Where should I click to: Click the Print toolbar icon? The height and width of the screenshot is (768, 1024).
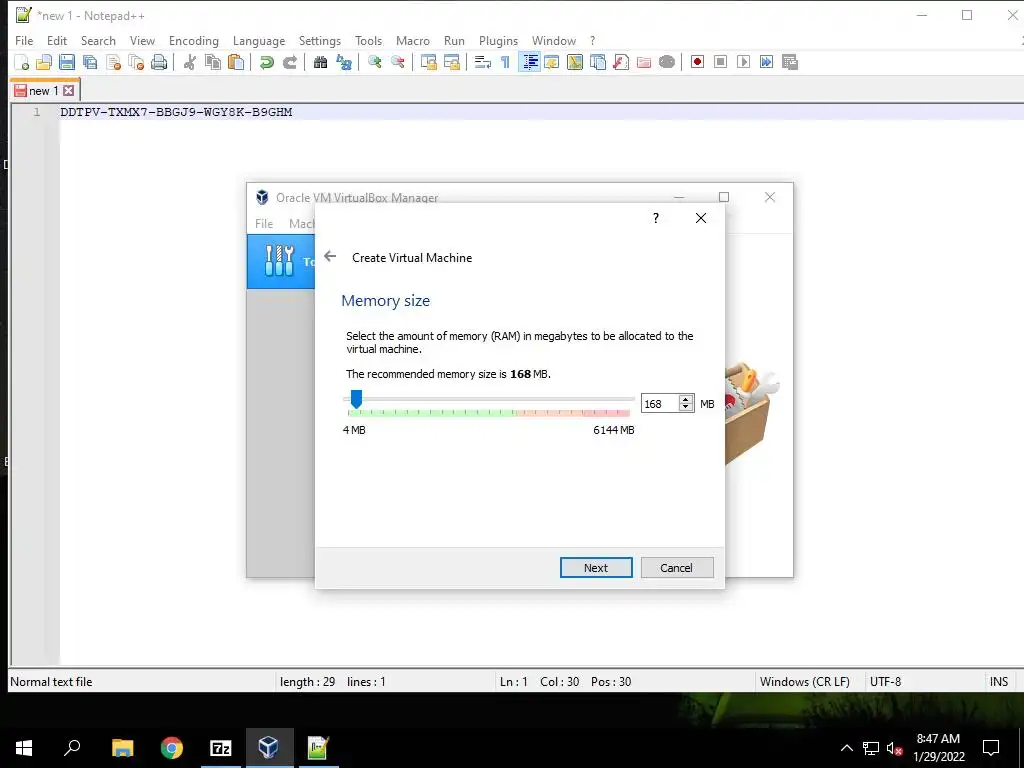[x=159, y=62]
